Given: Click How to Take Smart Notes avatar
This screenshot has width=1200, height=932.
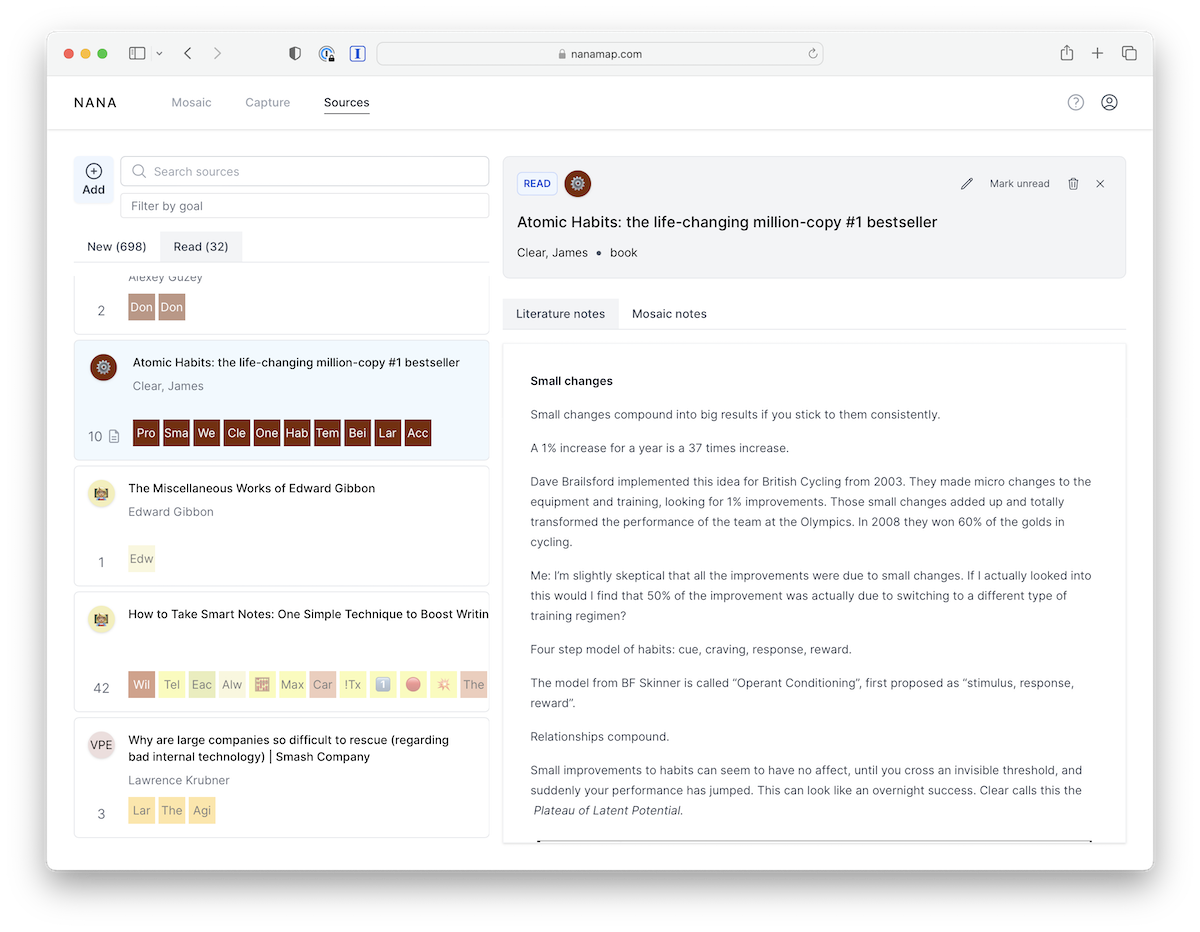Looking at the screenshot, I should [101, 619].
